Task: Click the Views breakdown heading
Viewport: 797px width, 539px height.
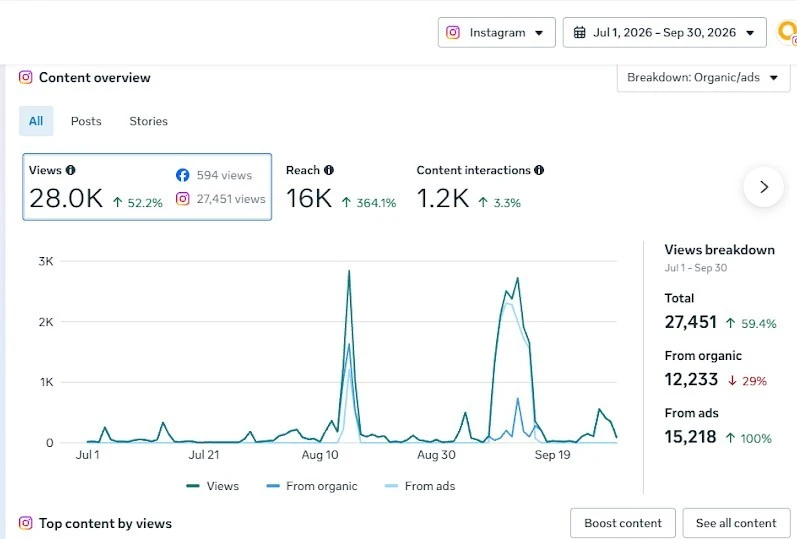Action: [719, 250]
